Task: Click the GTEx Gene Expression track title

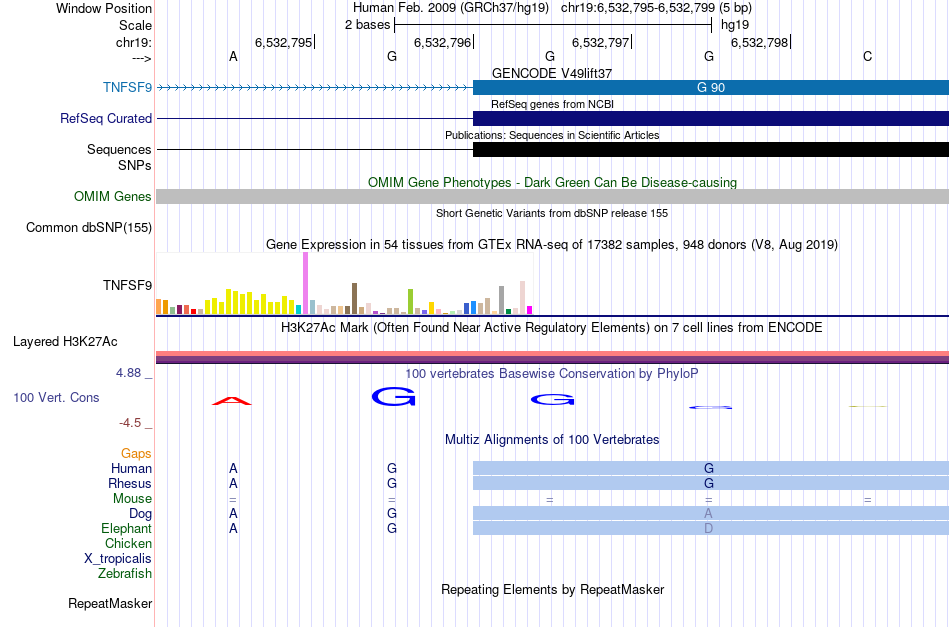Action: [552, 245]
